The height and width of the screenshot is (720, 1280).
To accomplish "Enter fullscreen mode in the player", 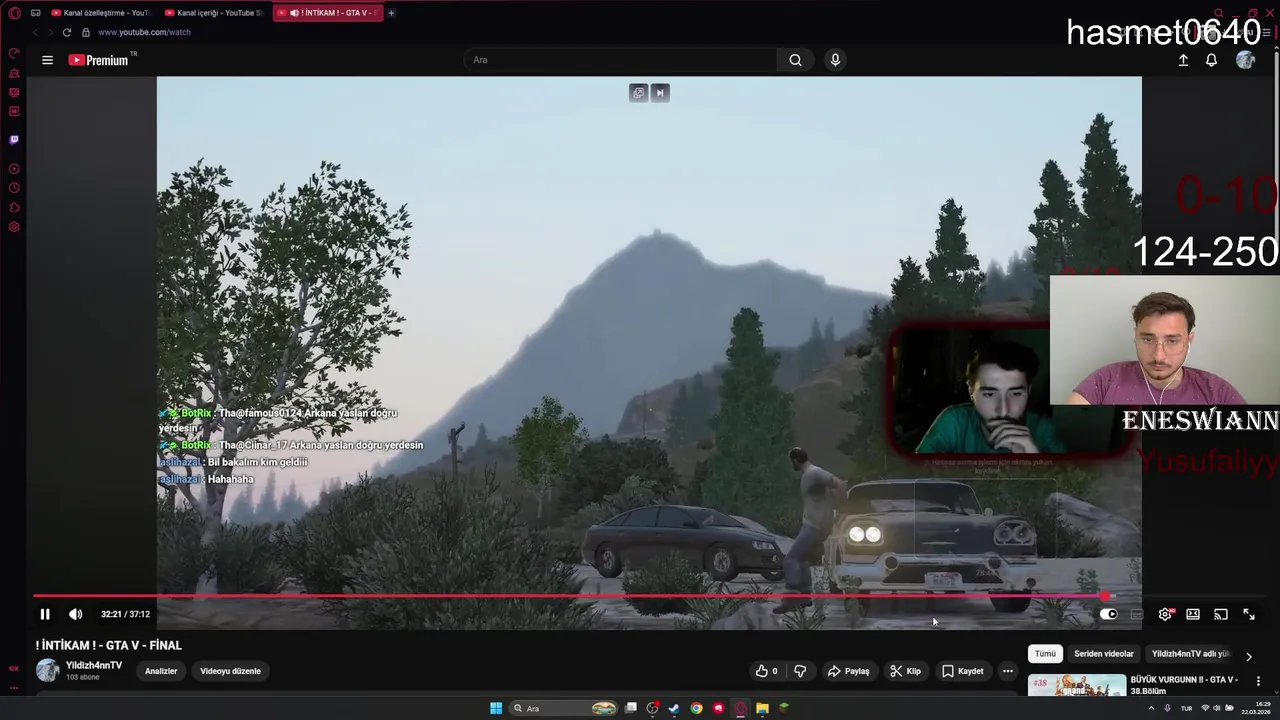I will (1249, 614).
